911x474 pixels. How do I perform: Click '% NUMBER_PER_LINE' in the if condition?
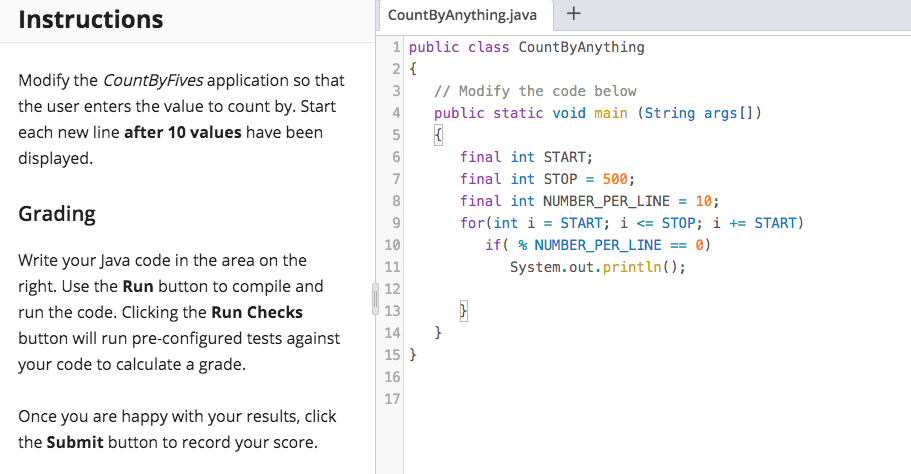pos(590,245)
